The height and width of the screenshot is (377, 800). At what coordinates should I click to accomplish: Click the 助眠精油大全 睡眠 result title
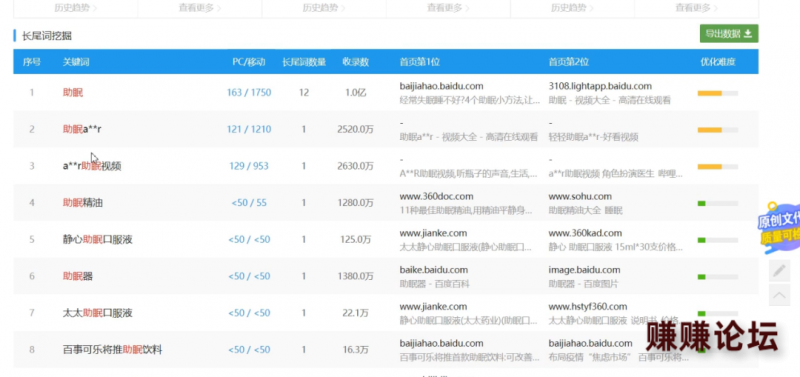586,210
